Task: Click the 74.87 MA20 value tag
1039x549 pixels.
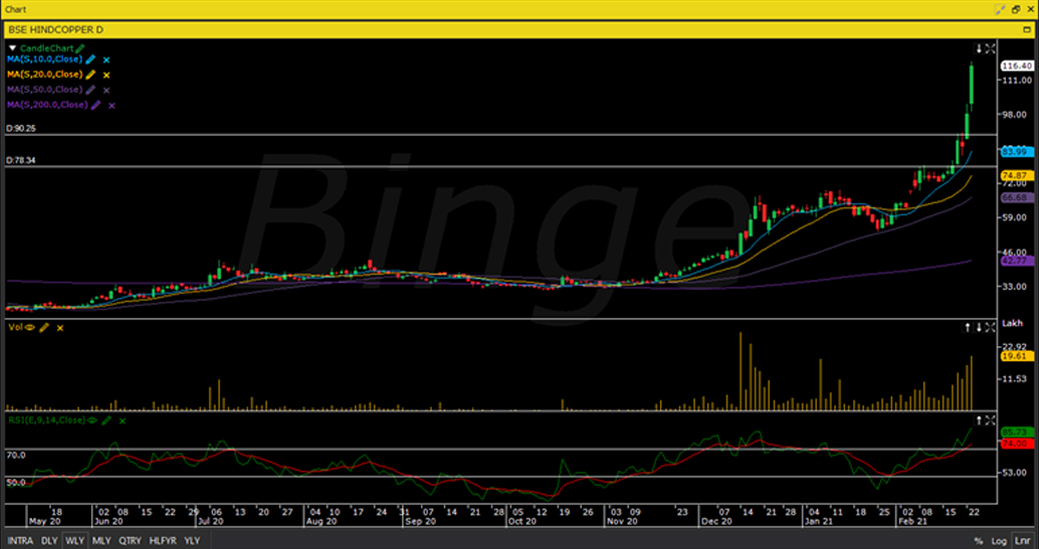Action: coord(1017,175)
